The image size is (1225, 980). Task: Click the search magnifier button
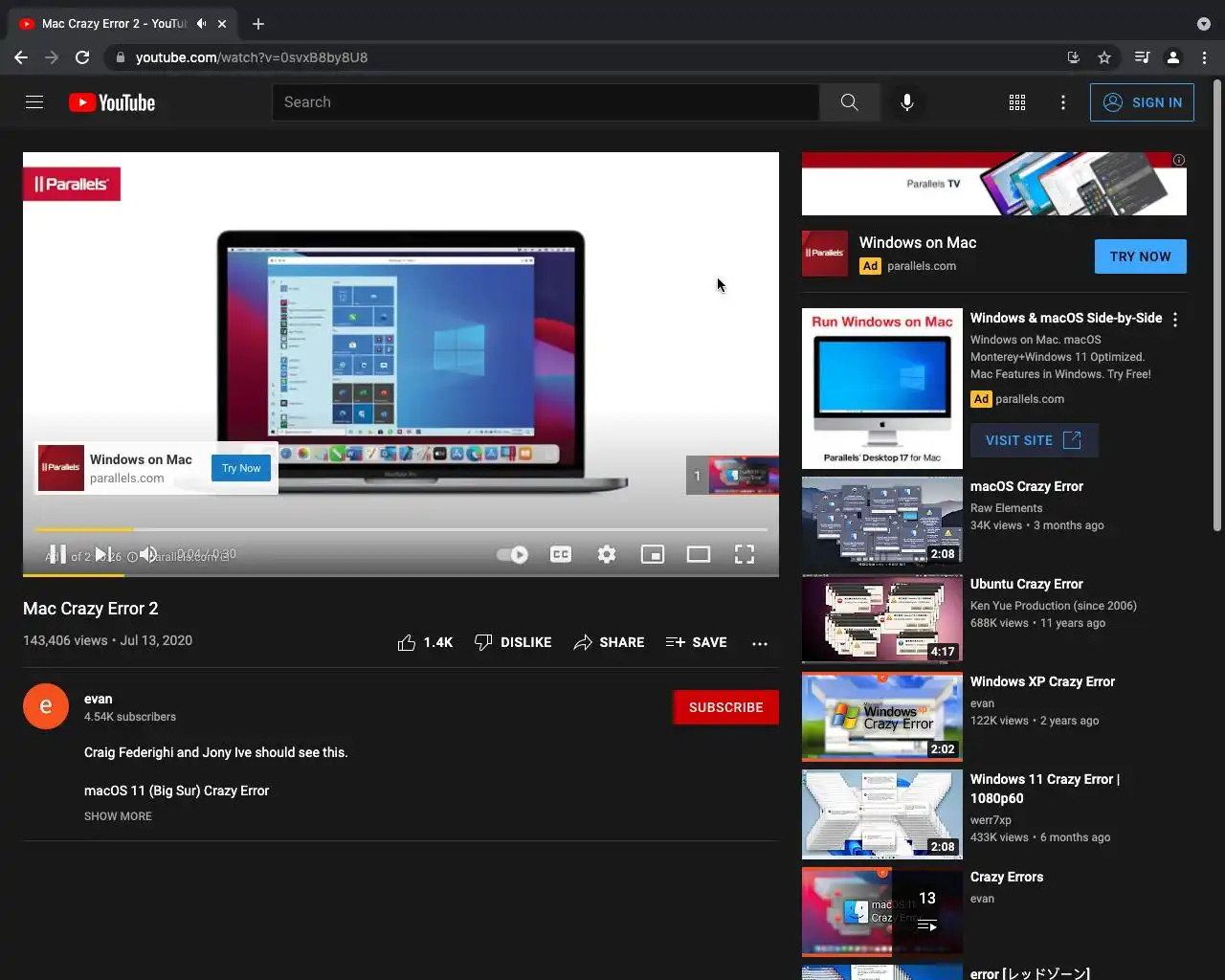pos(849,102)
